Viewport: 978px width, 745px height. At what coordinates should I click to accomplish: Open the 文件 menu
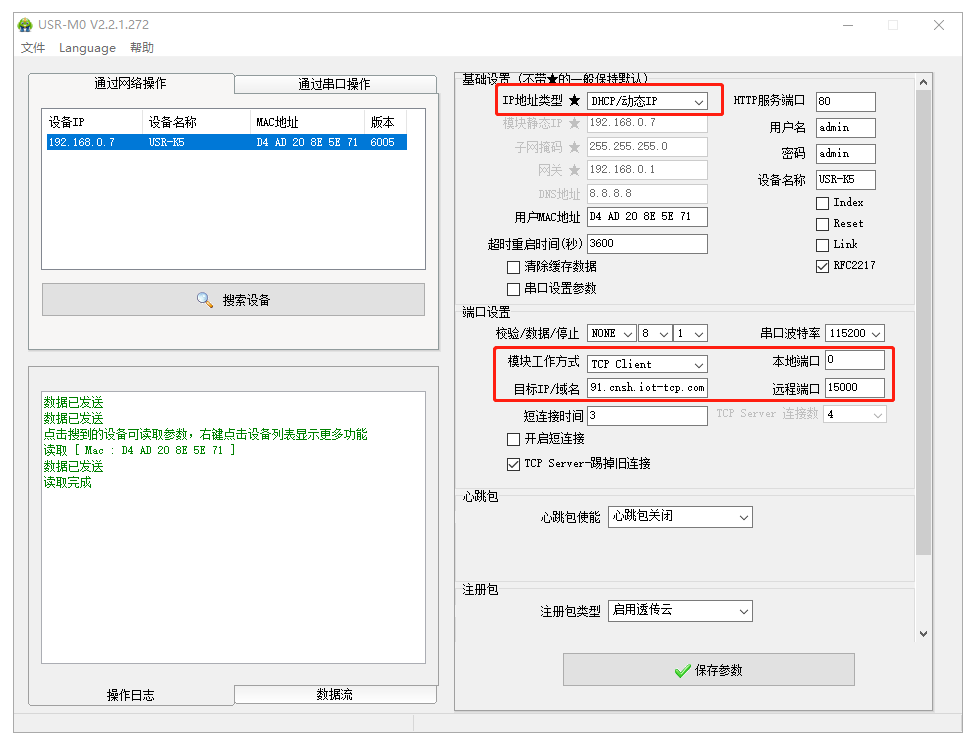pos(33,48)
